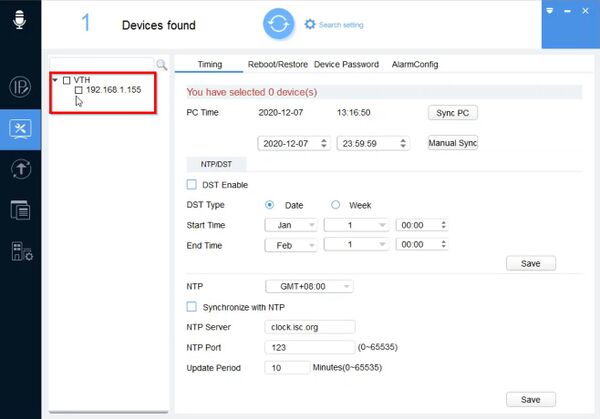The width and height of the screenshot is (600, 419).
Task: Open the title bar dropdown menu arrow
Action: point(549,11)
